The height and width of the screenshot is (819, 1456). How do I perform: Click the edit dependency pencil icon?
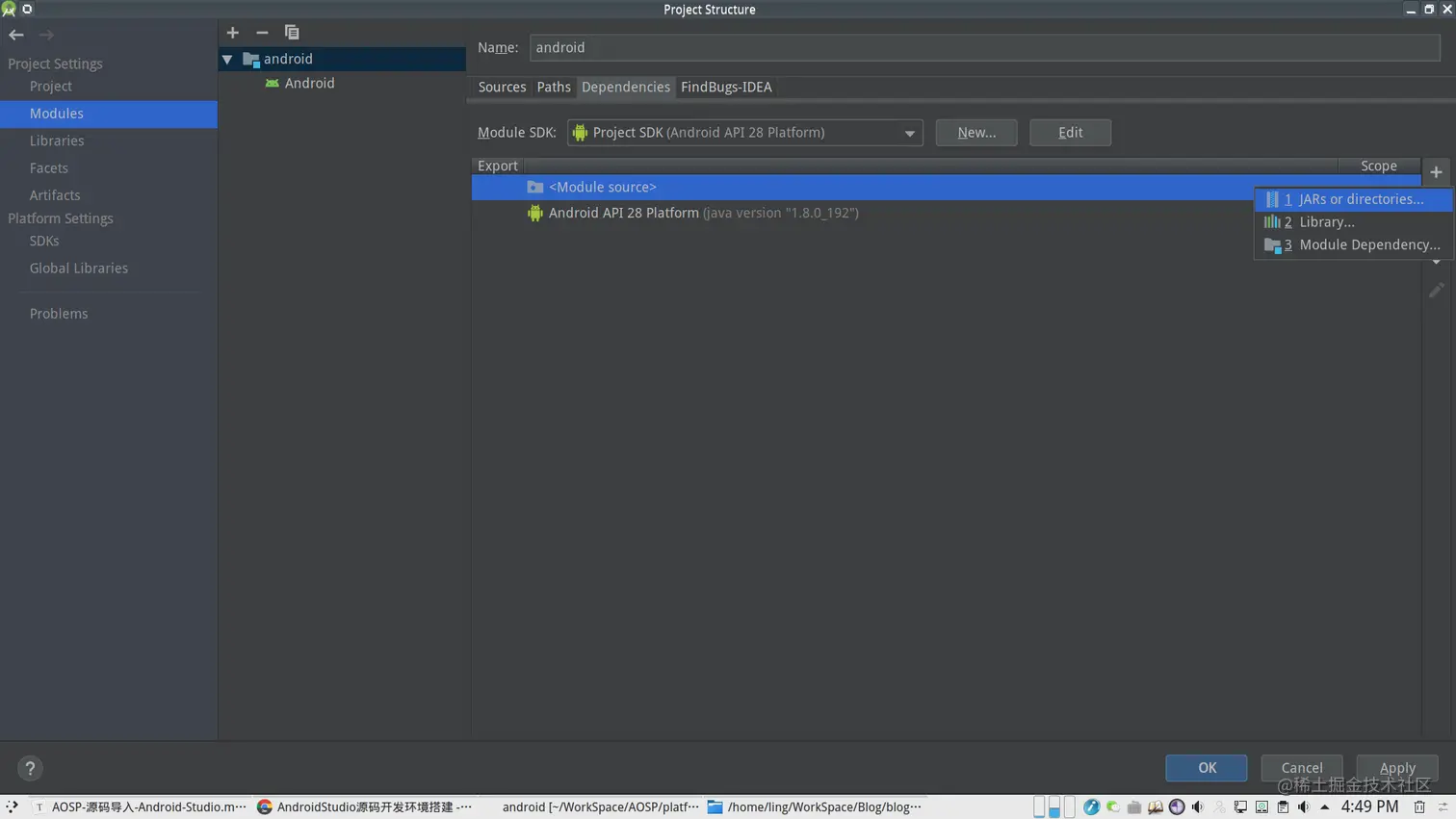(x=1436, y=290)
